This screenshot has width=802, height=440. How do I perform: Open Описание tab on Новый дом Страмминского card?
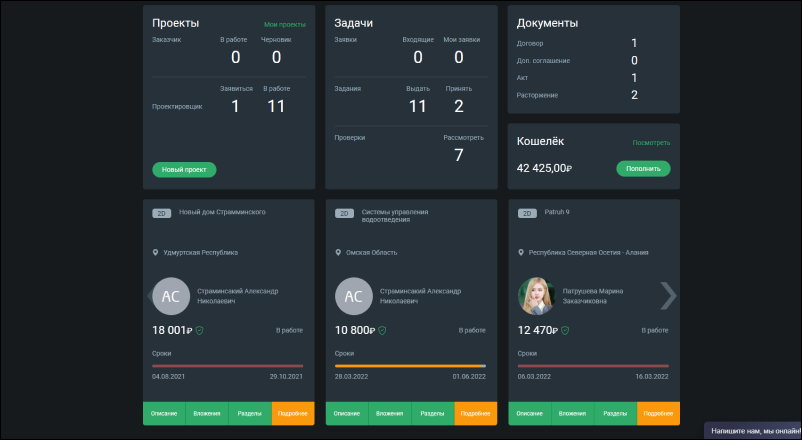point(164,413)
